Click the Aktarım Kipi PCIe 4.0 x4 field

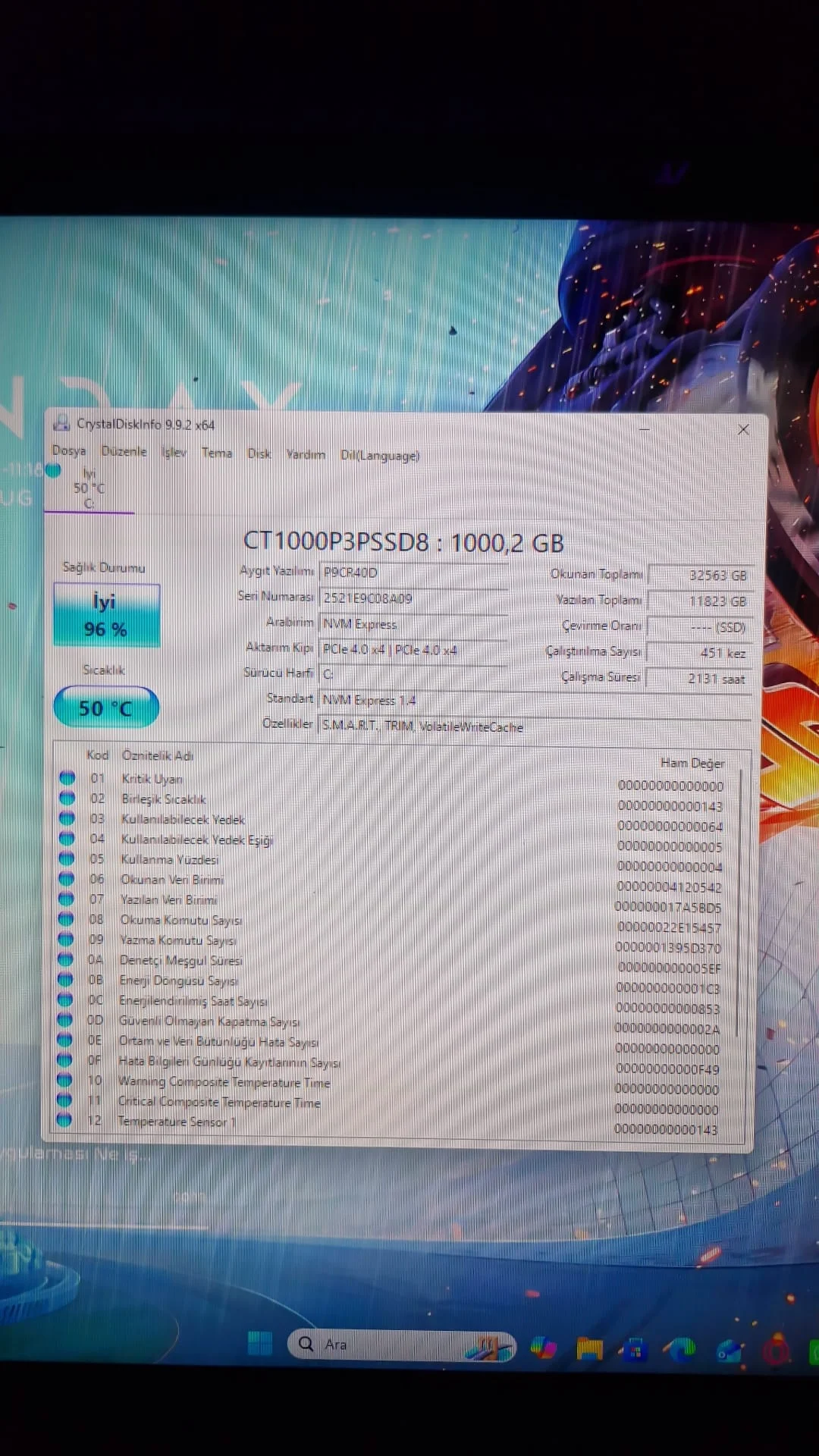(413, 650)
